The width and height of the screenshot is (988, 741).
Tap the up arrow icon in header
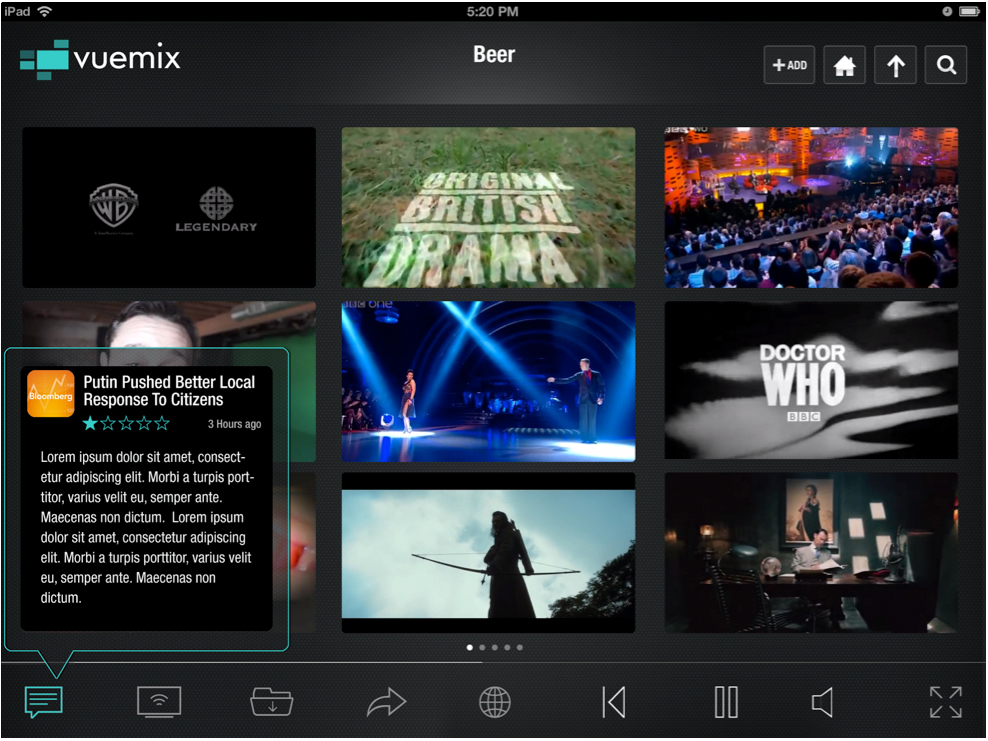click(895, 65)
